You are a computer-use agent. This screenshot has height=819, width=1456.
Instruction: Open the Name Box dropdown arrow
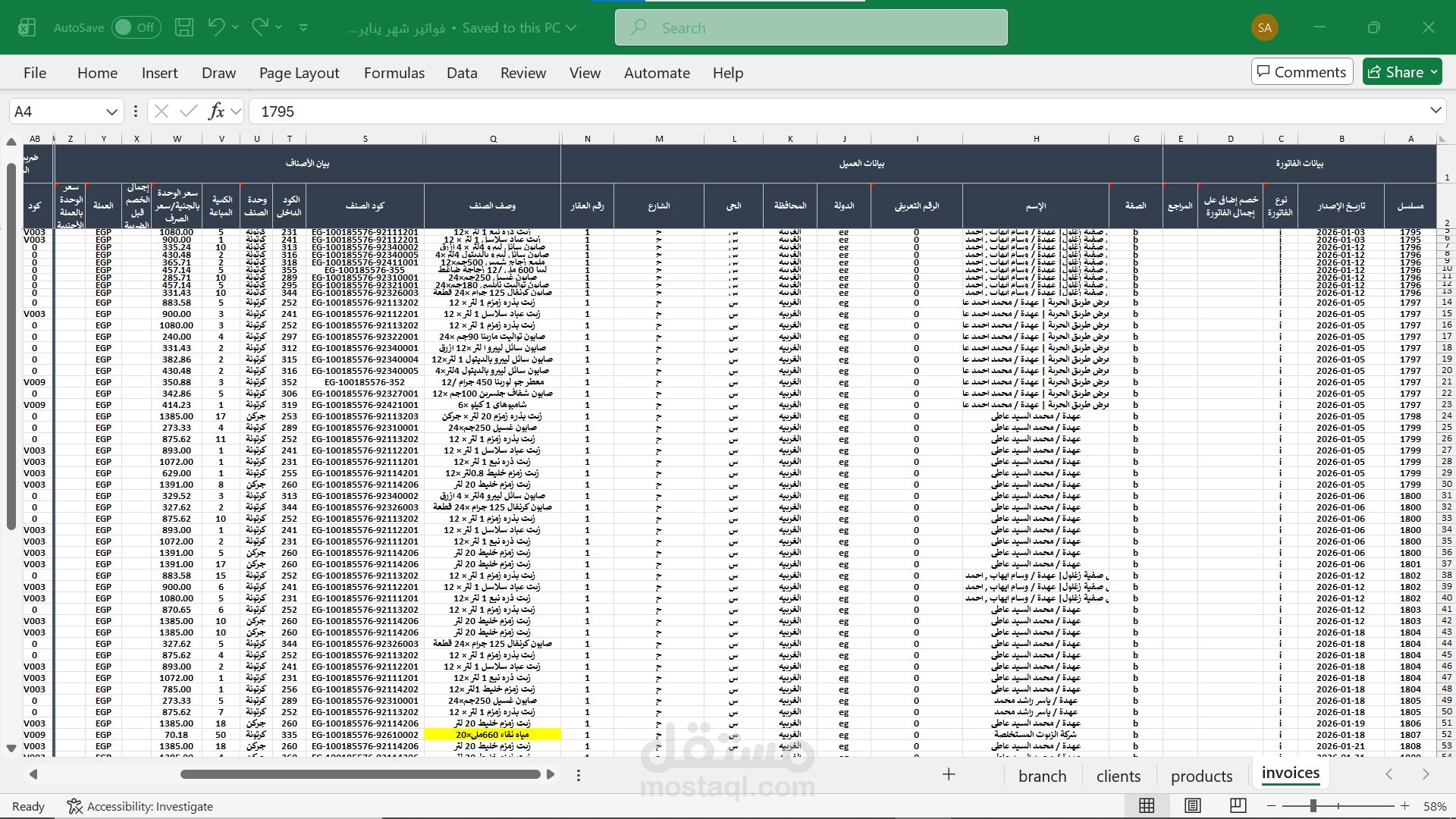[111, 112]
